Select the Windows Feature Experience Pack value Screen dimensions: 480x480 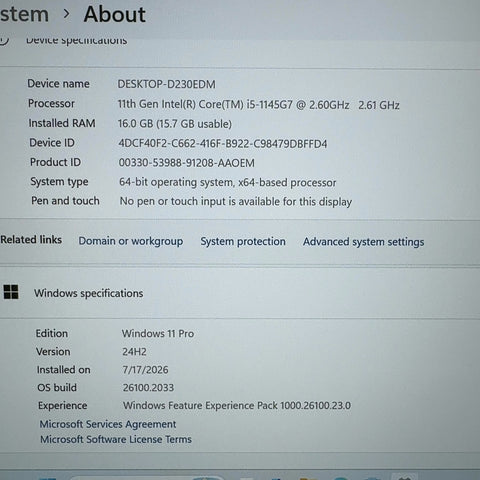click(x=237, y=405)
